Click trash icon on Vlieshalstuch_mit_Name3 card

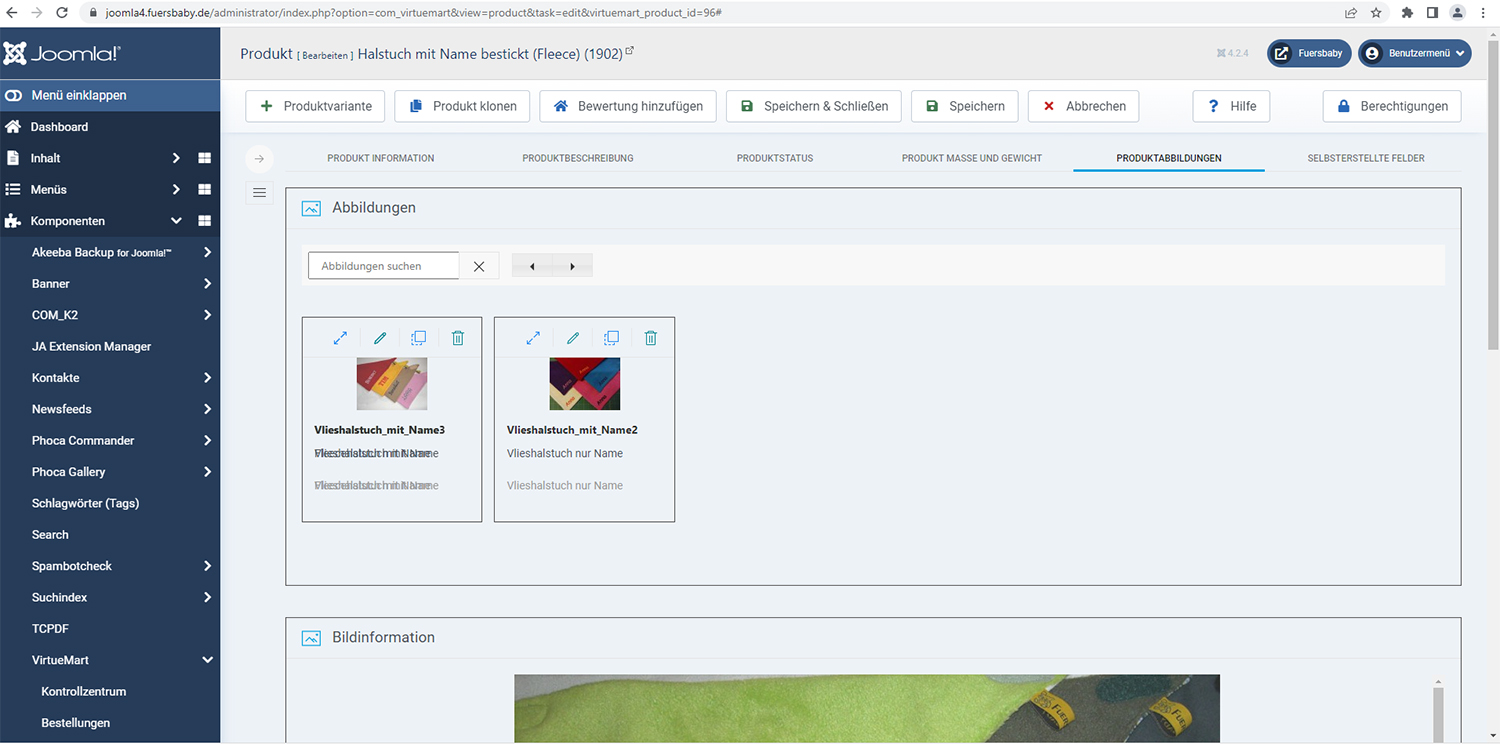(x=458, y=338)
